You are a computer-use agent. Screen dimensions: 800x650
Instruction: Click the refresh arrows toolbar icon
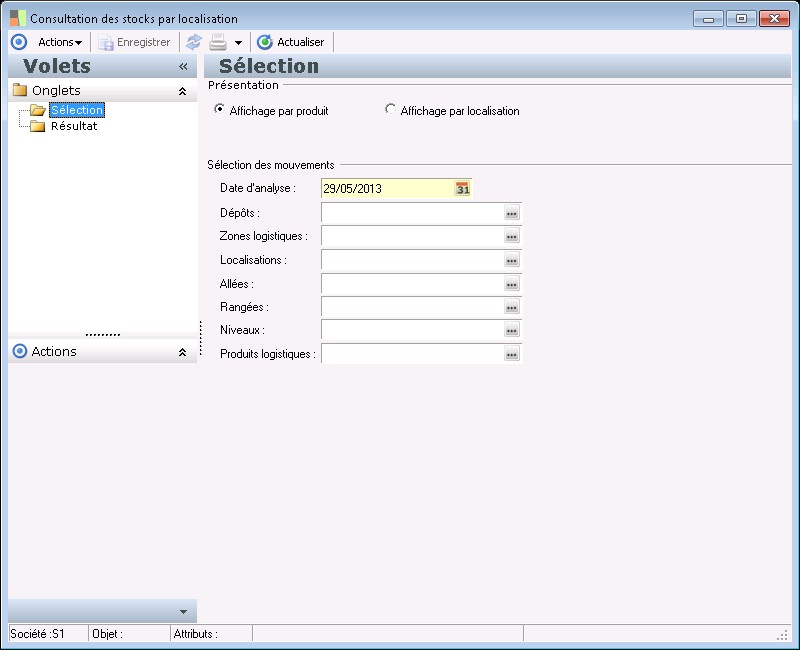[193, 42]
